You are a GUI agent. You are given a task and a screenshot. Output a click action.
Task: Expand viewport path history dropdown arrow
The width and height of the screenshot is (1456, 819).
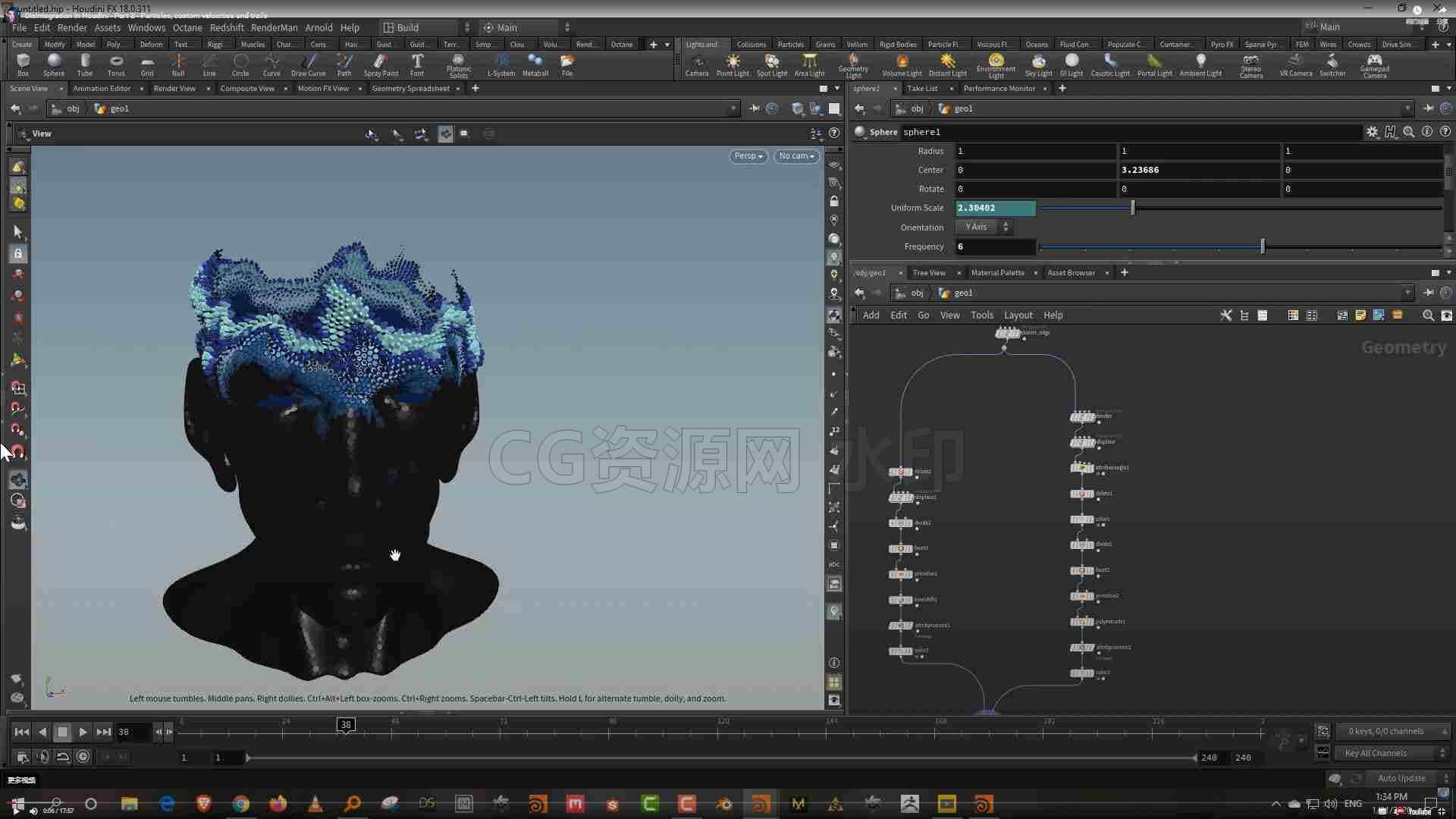tap(733, 108)
